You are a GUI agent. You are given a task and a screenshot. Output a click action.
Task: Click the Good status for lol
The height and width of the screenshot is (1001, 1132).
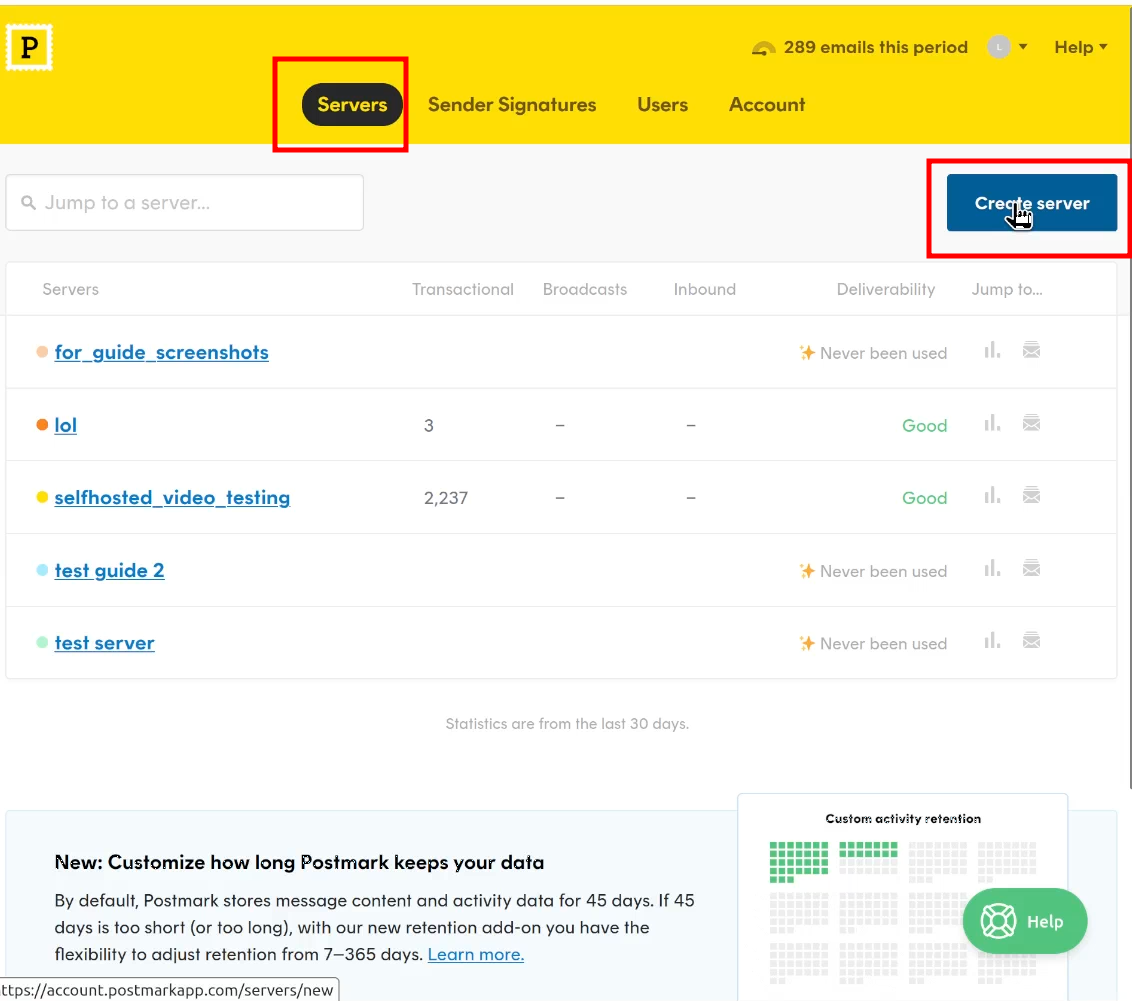(x=924, y=426)
